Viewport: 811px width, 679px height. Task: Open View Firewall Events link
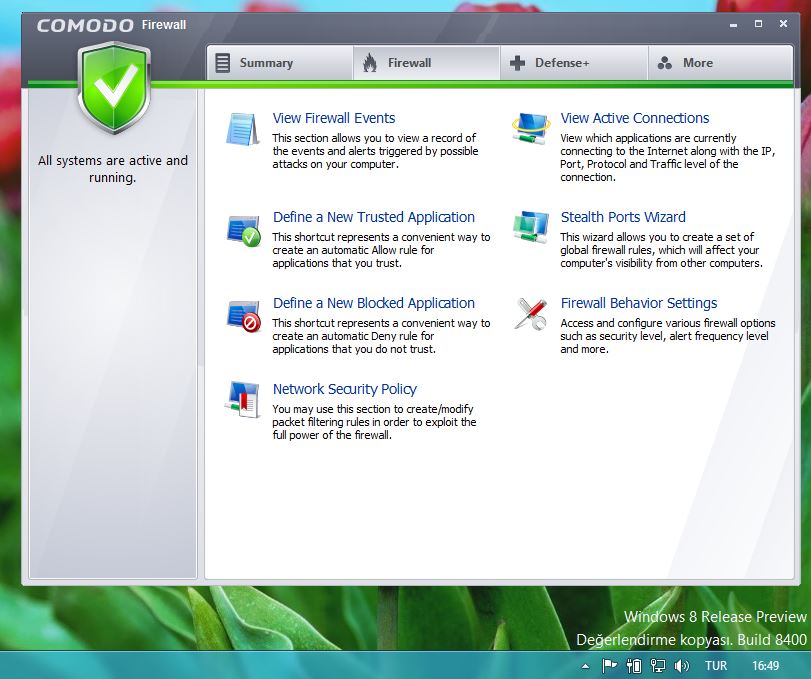pos(334,118)
